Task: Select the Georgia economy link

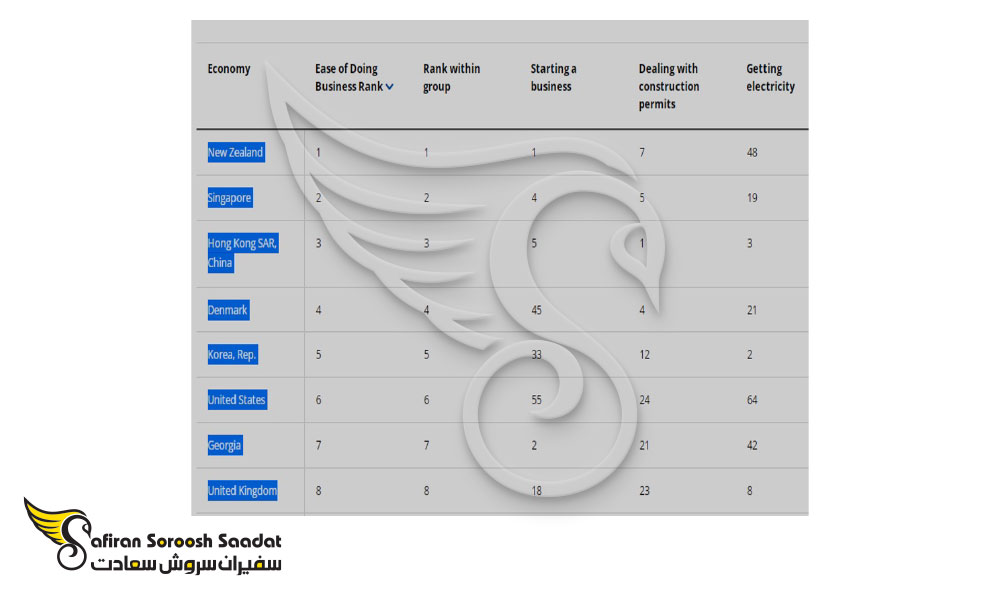Action: point(224,445)
